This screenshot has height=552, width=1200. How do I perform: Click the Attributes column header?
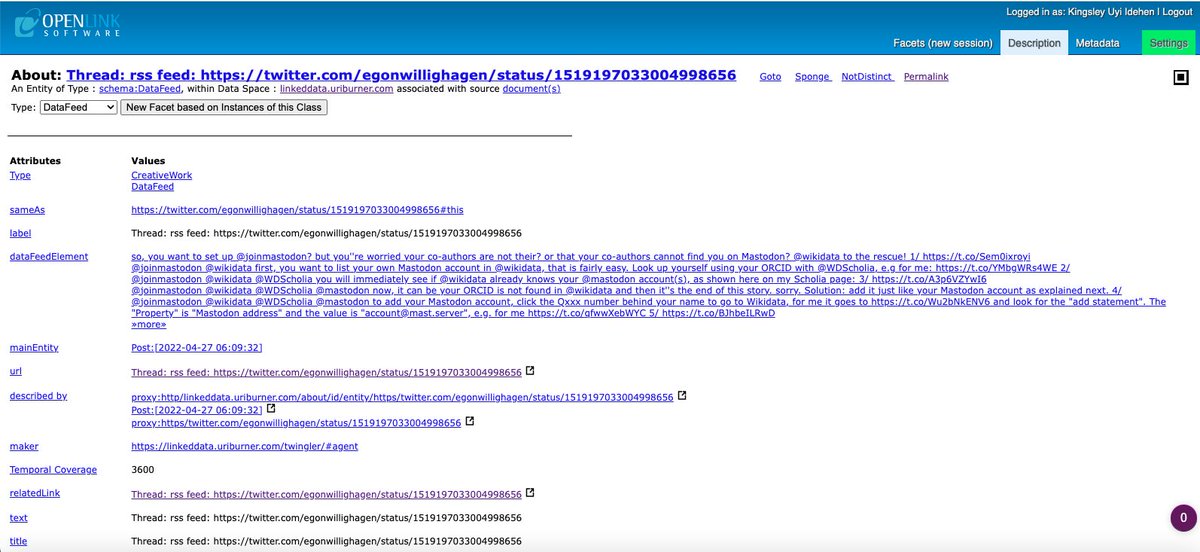coord(35,160)
